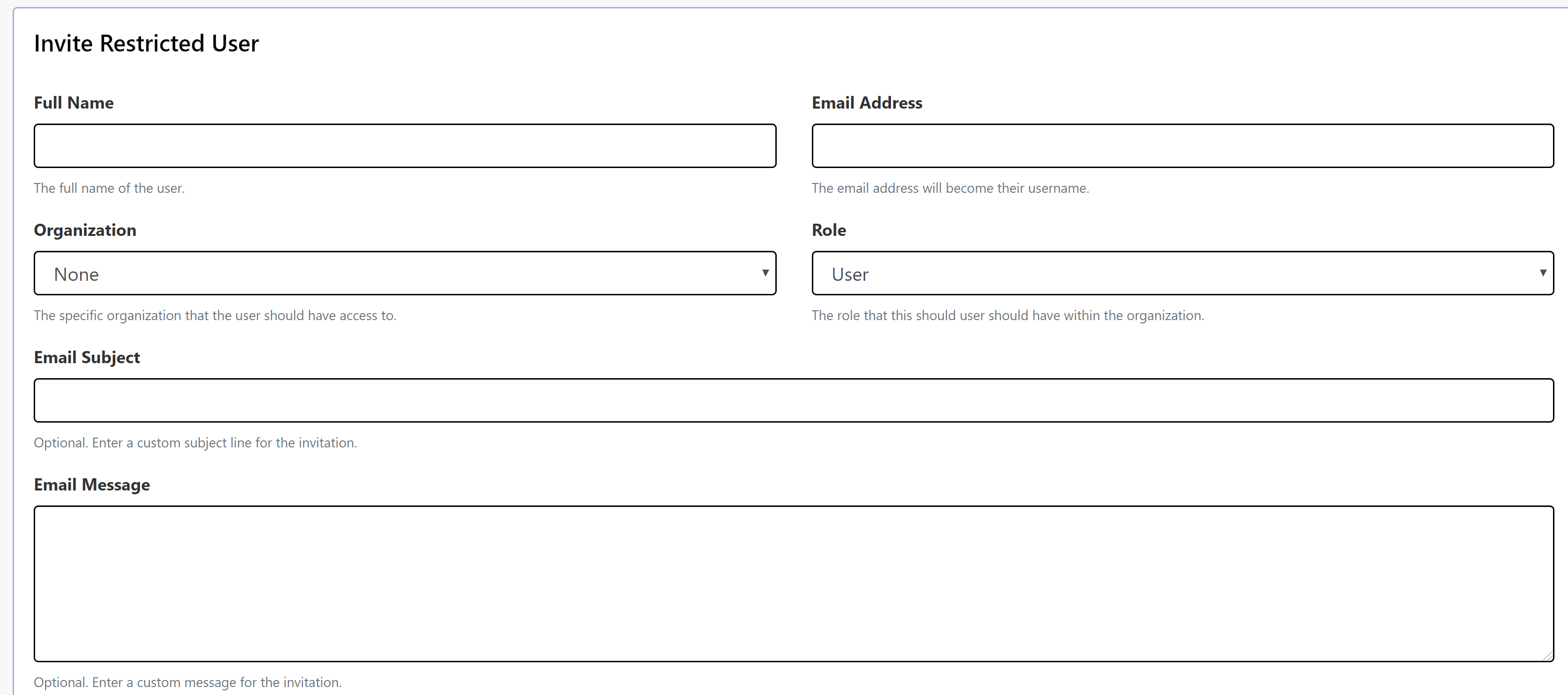Click the Organization label
The image size is (1568, 695).
85,230
